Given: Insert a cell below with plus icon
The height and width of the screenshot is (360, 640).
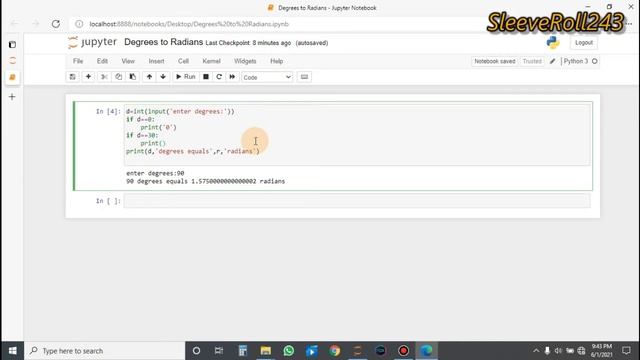Looking at the screenshot, I should coord(88,77).
